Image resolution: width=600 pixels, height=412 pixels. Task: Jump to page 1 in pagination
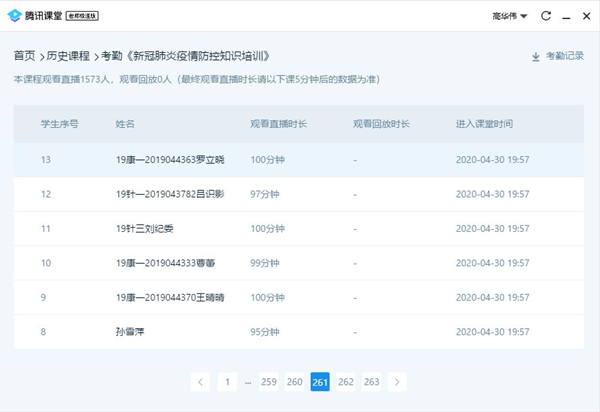(x=227, y=381)
